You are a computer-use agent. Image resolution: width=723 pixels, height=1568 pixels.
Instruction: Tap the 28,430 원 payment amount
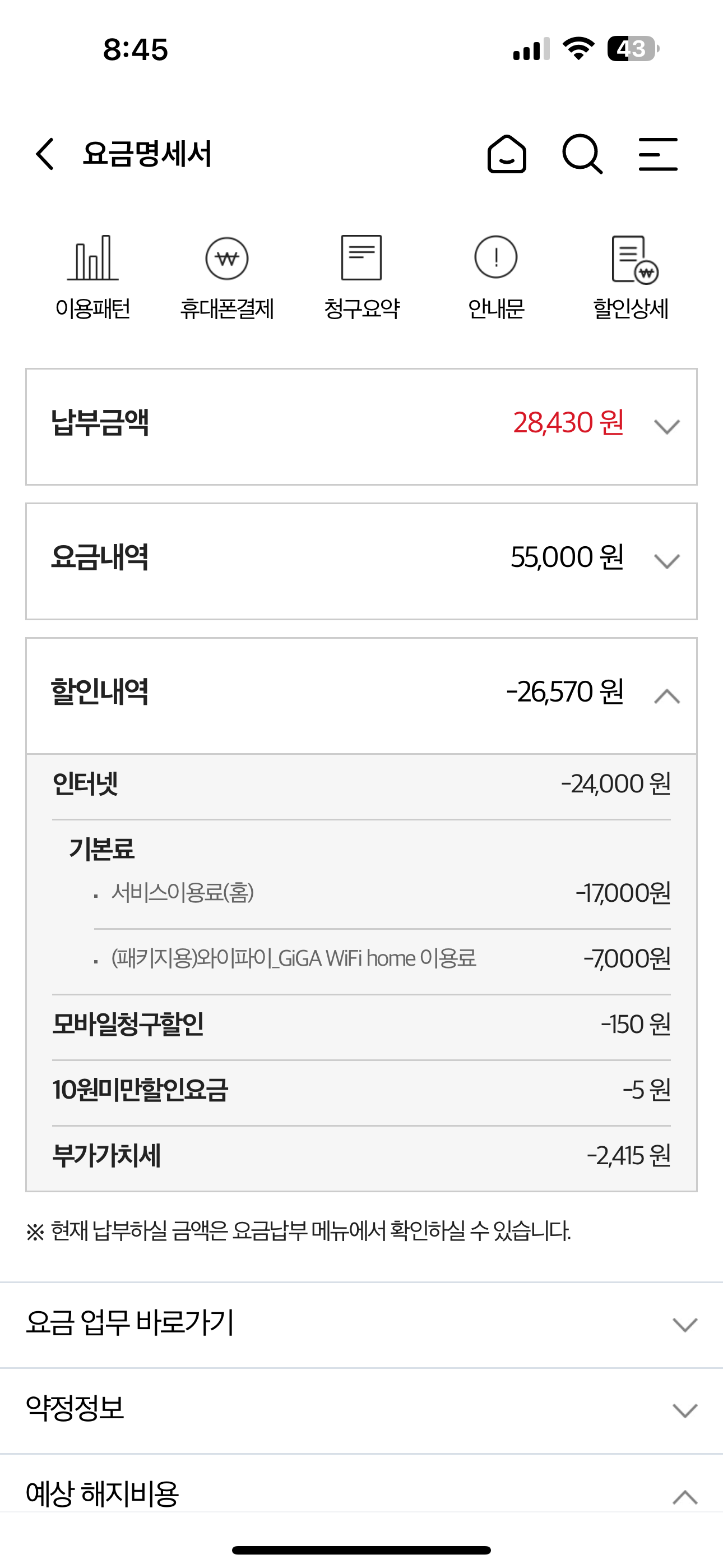[x=568, y=423]
